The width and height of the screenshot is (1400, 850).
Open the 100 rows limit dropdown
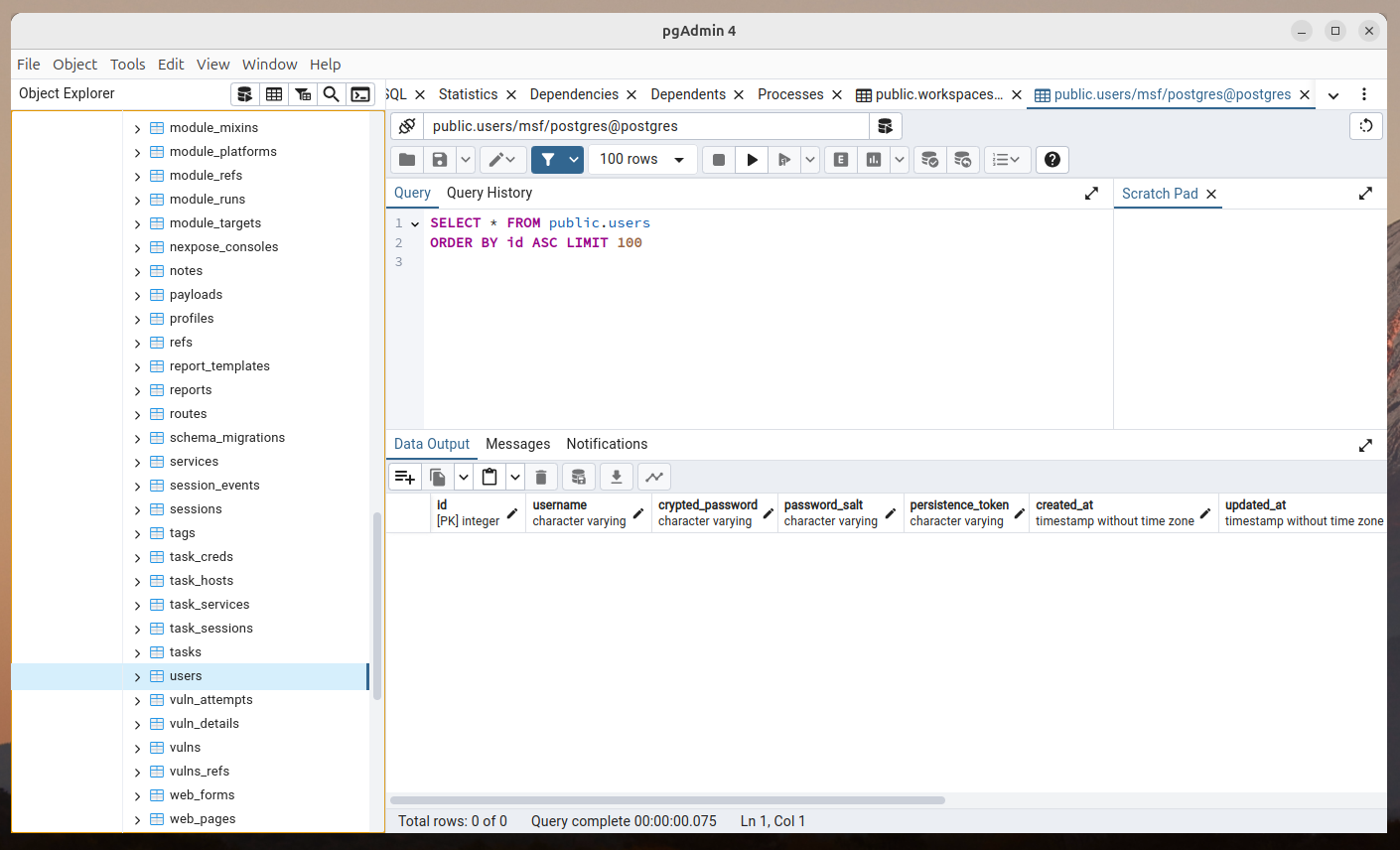coord(642,160)
